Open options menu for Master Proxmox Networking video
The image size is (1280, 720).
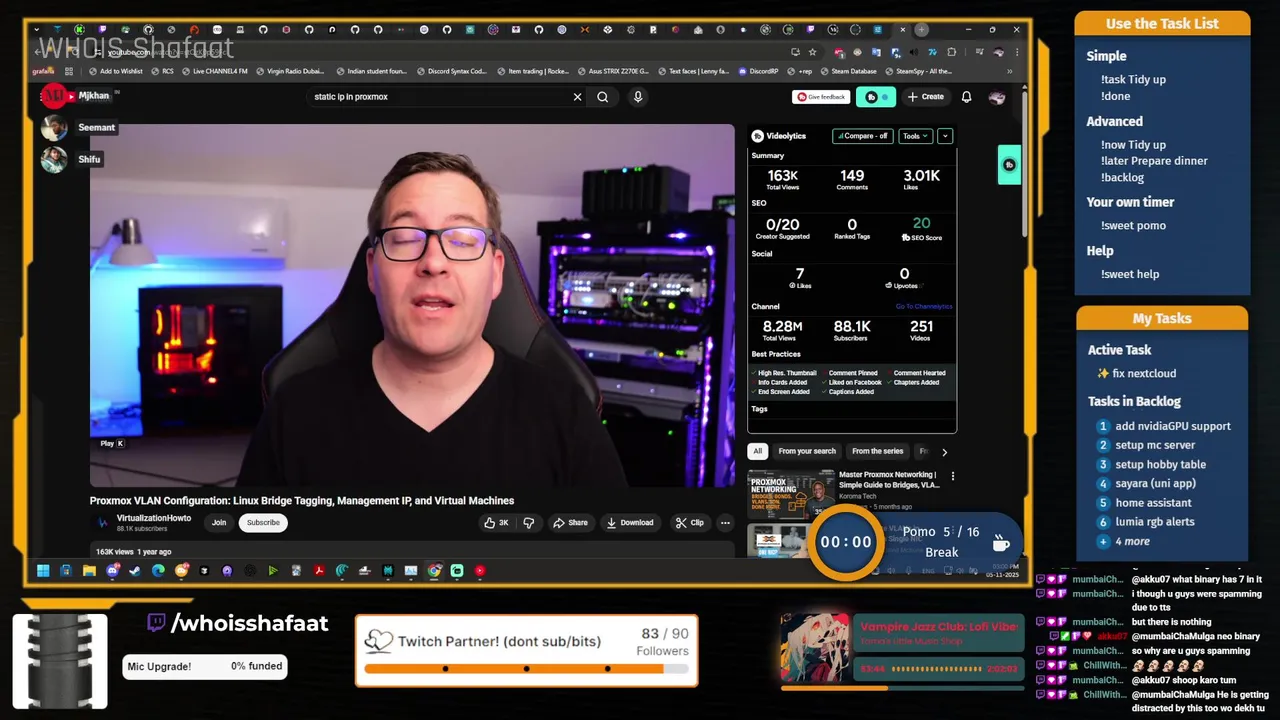point(952,477)
